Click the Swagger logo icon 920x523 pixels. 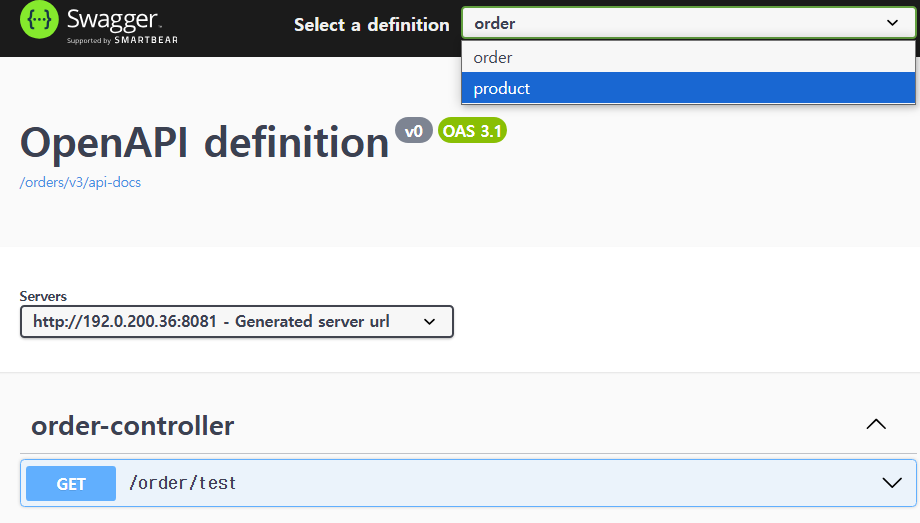[x=39, y=20]
